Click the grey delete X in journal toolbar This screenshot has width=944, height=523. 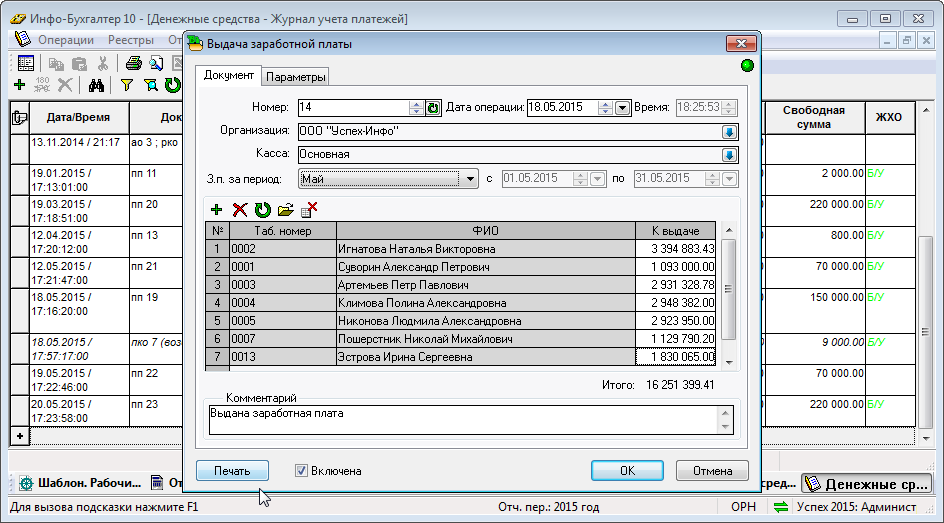64,85
